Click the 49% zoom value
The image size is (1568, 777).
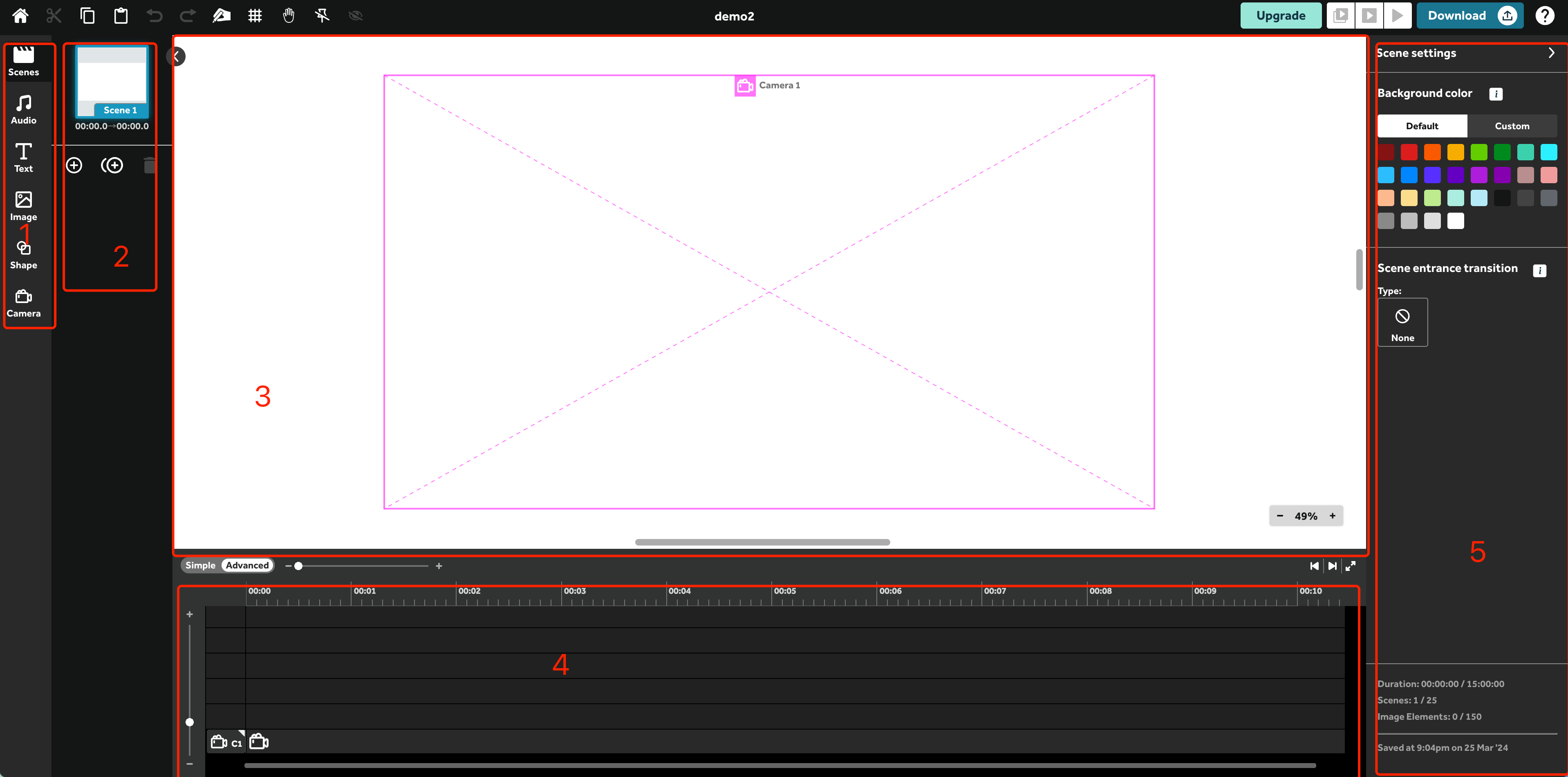click(1306, 517)
